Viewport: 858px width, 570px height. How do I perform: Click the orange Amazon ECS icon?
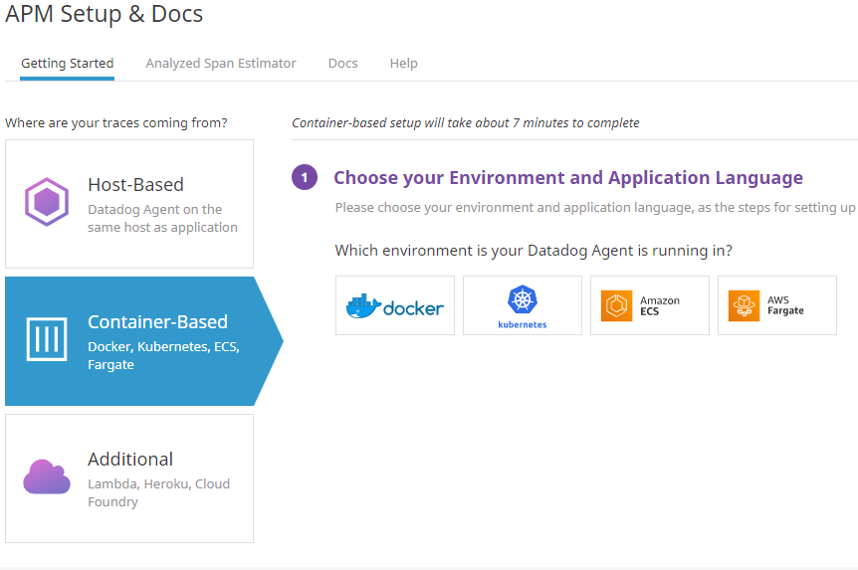click(616, 306)
